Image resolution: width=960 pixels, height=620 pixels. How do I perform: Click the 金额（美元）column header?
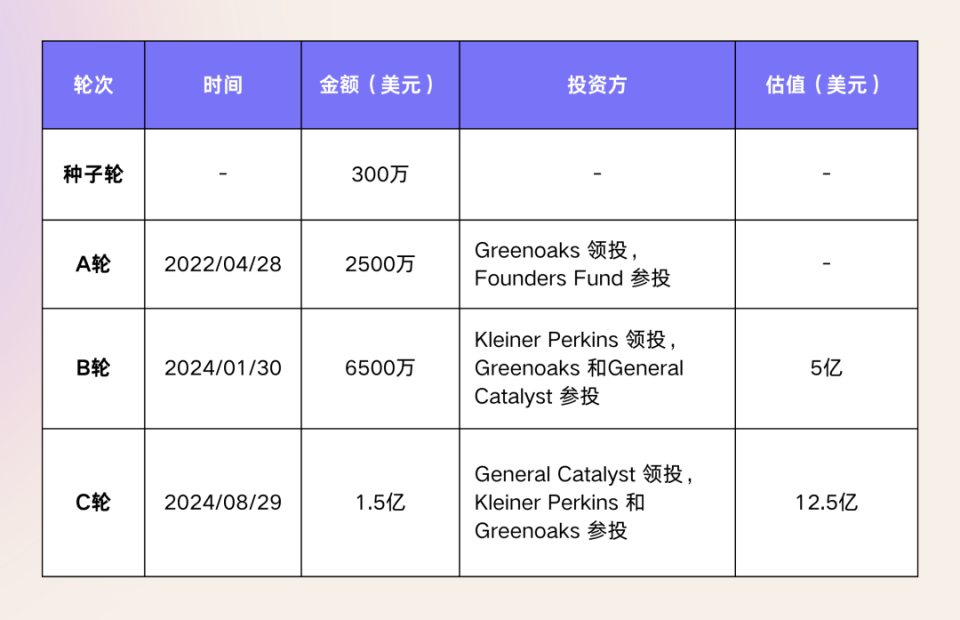pyautogui.click(x=380, y=85)
